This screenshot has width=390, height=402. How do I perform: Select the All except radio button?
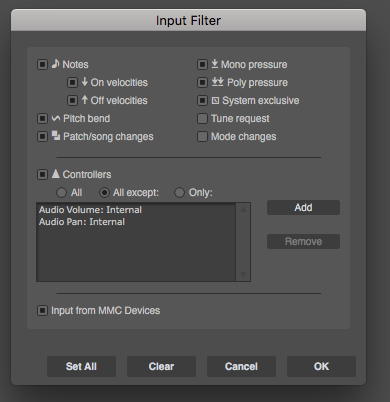[104, 192]
